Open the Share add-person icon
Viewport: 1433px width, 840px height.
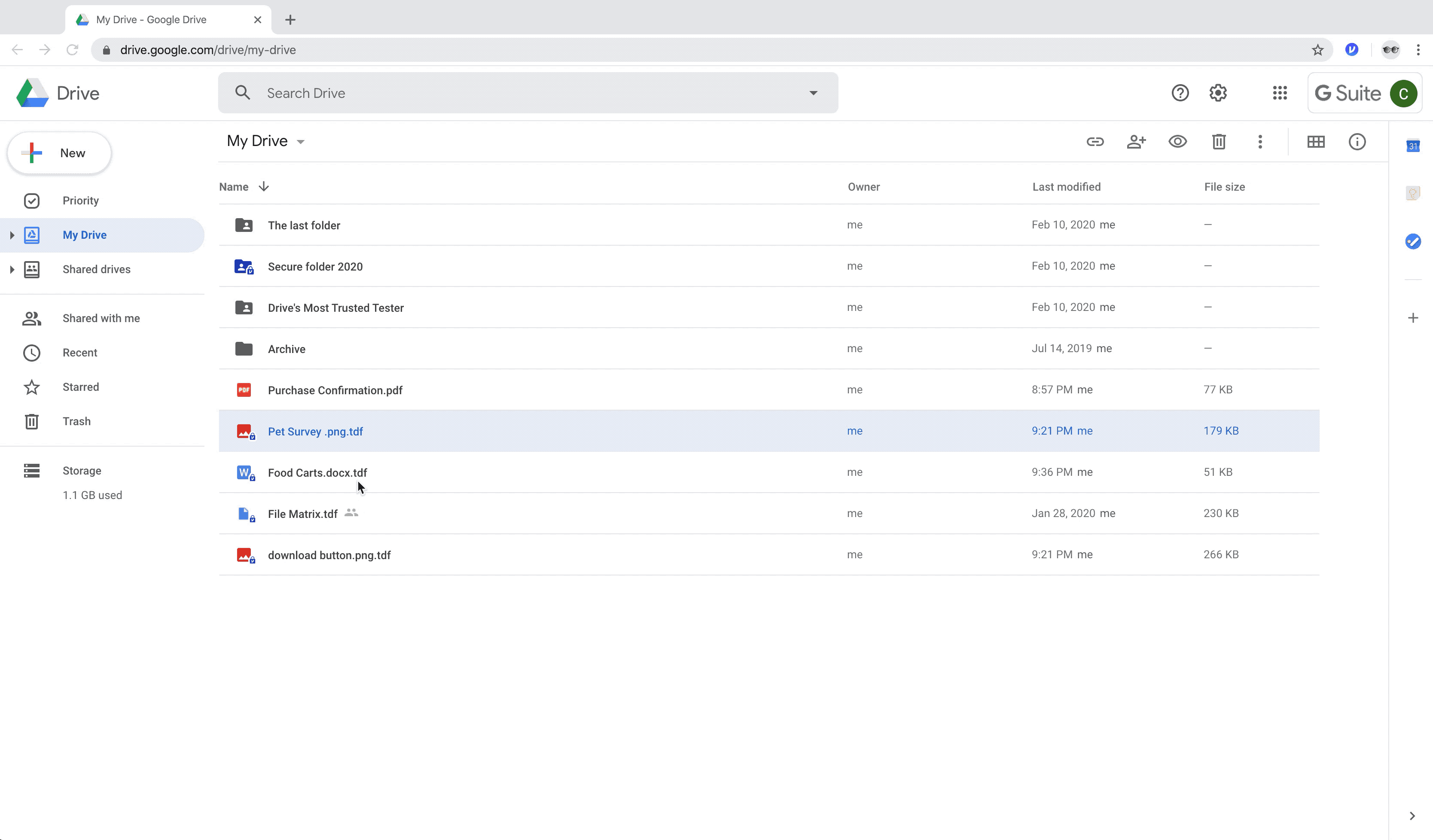[1136, 142]
